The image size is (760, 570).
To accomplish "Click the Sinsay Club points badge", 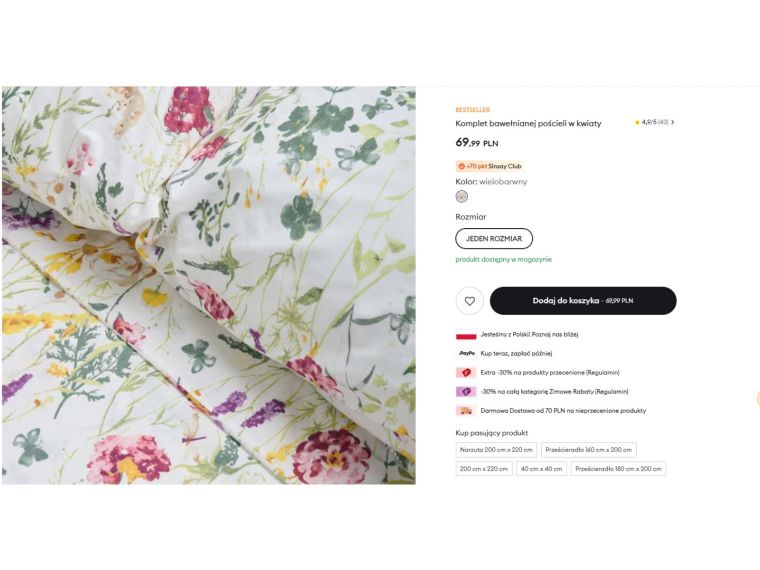I will click(489, 166).
